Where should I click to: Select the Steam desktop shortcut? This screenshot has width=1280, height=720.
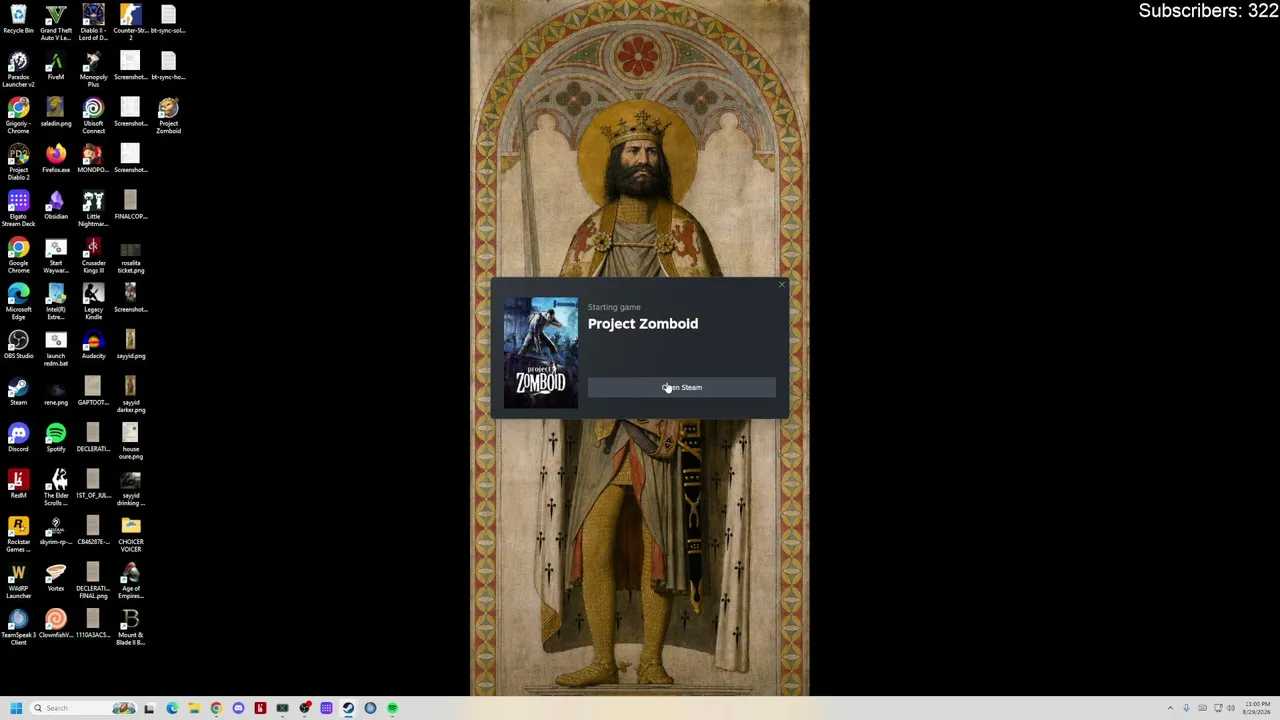[x=18, y=392]
